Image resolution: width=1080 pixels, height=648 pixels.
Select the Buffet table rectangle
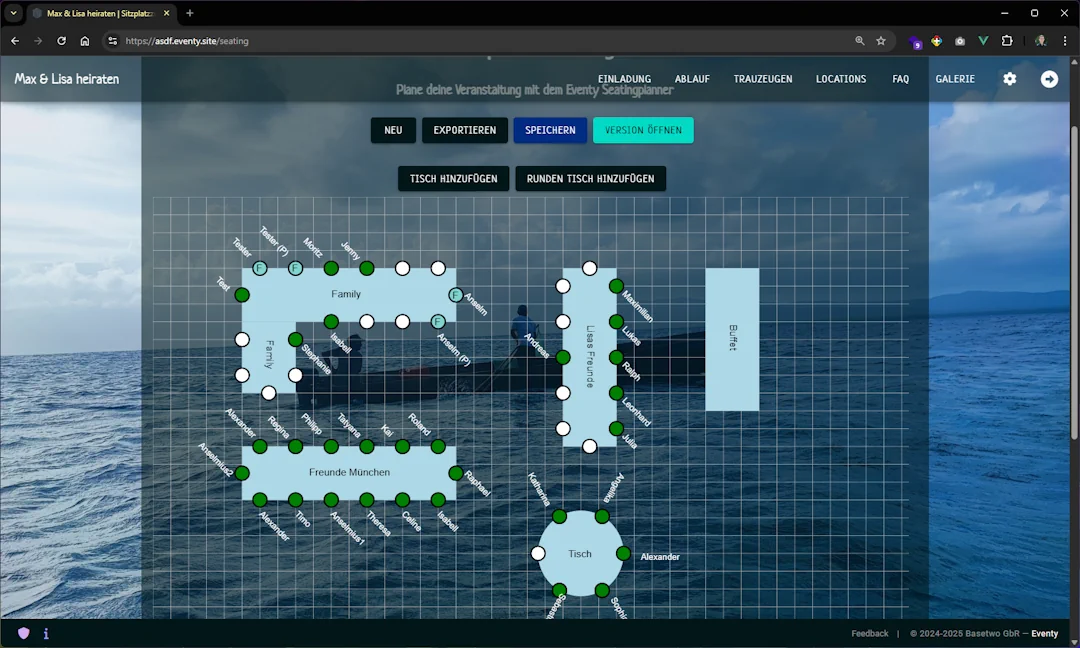(x=732, y=339)
